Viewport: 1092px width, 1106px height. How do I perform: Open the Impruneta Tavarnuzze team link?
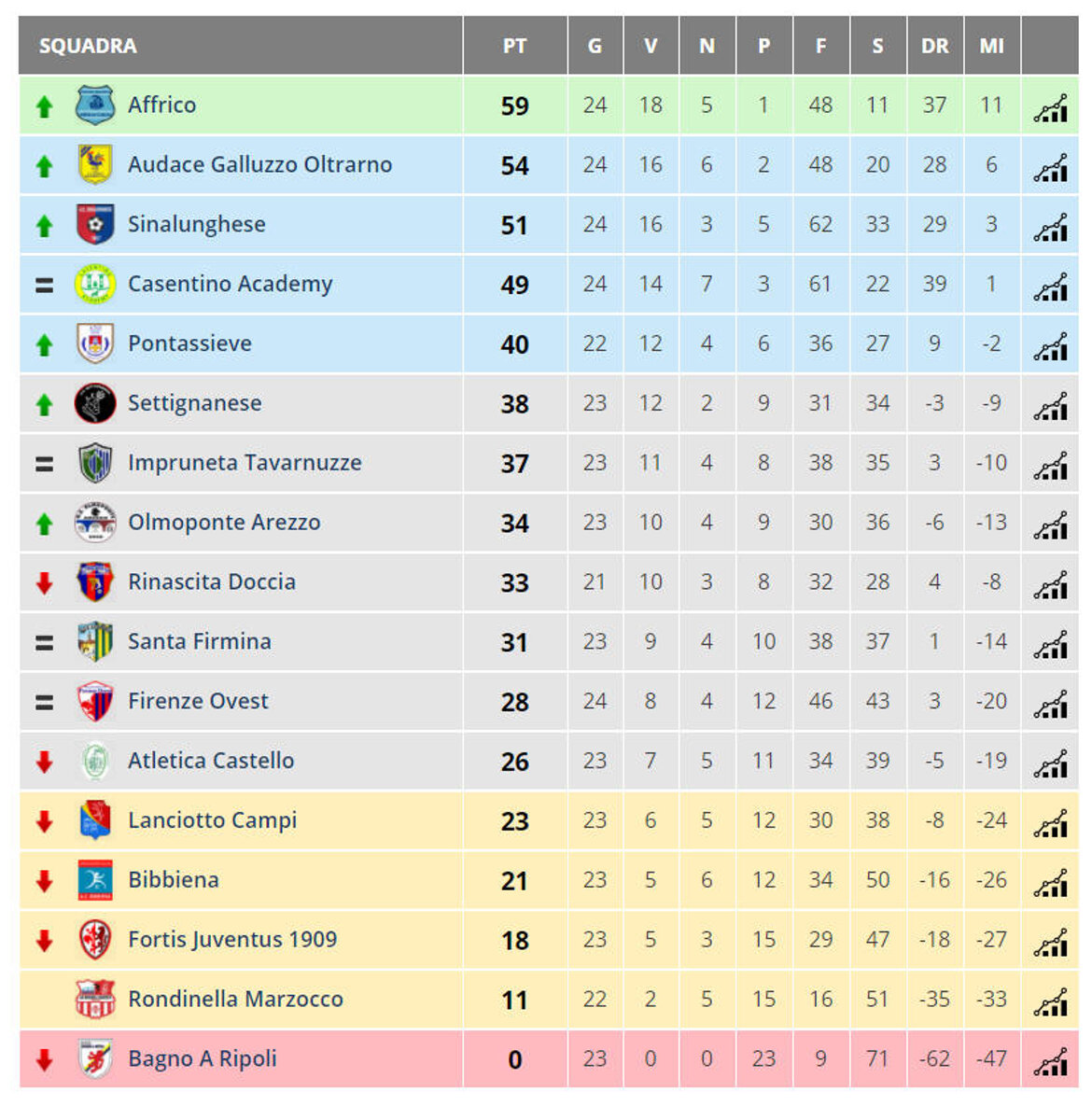click(245, 463)
